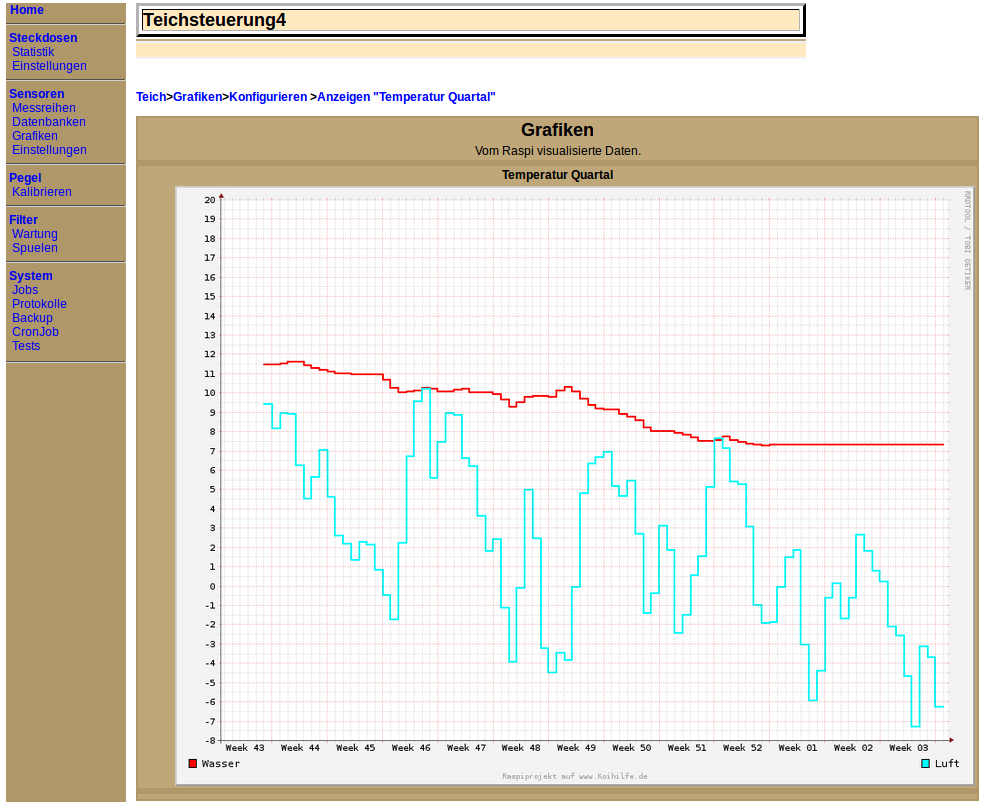
Task: Open the Jobs system page
Action: 25,290
